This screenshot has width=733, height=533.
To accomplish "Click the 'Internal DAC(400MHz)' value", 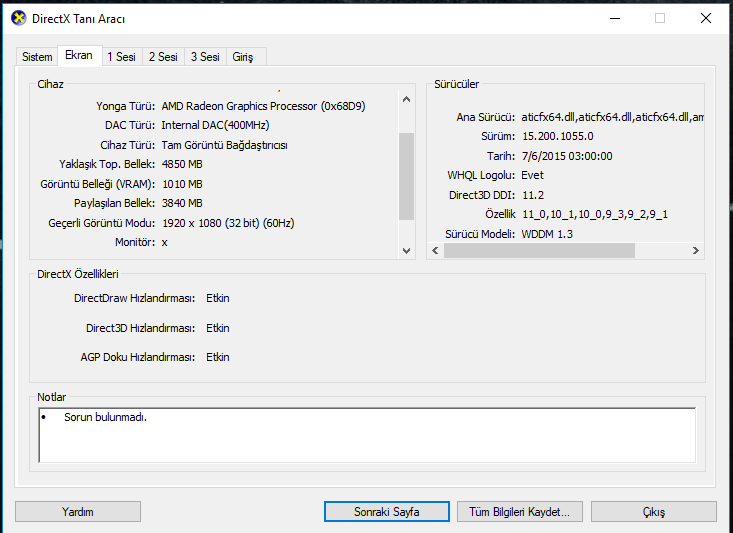I will [x=215, y=125].
